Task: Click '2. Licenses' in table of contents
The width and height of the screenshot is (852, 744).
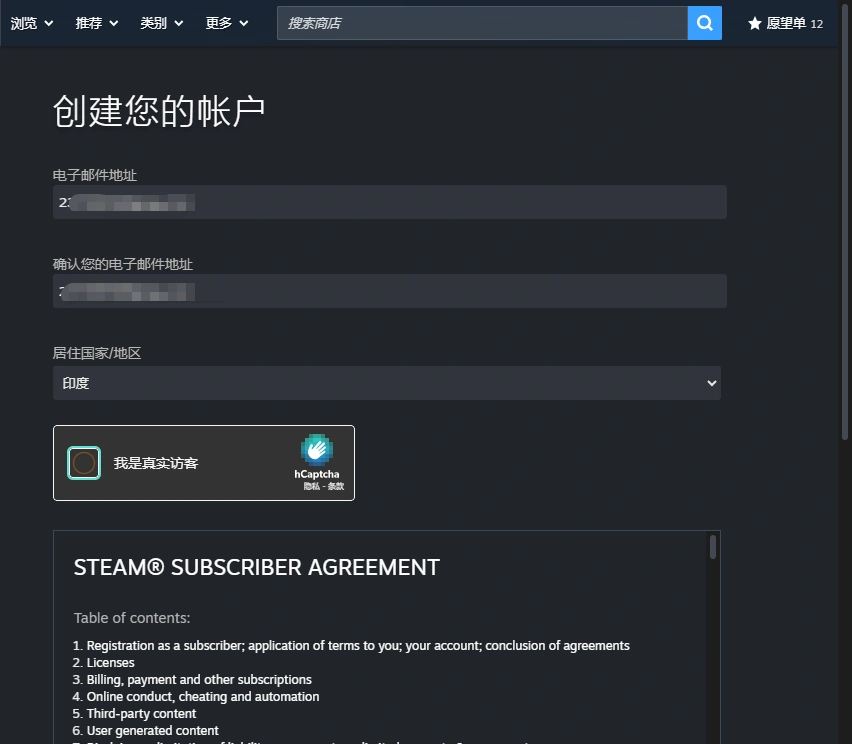Action: point(103,662)
